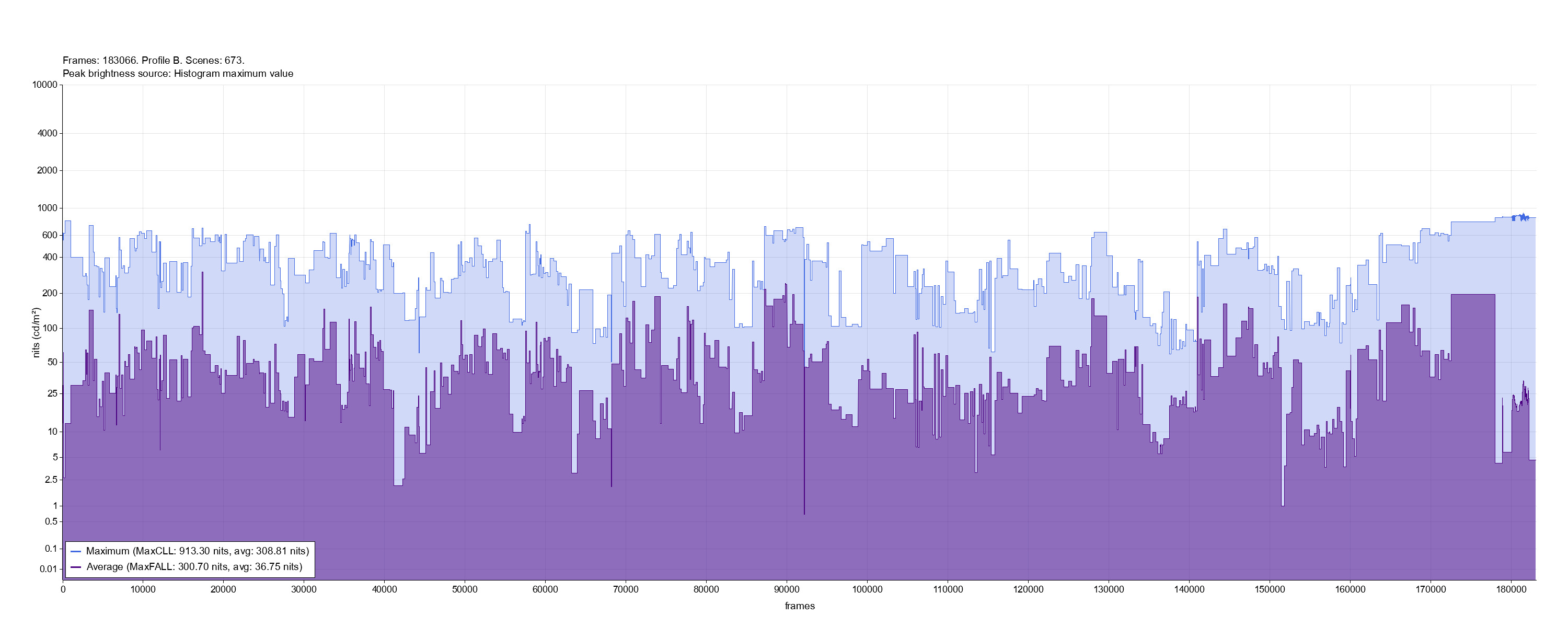The width and height of the screenshot is (1568, 627).
Task: Click the 4000 y-axis tick label
Action: (48, 133)
